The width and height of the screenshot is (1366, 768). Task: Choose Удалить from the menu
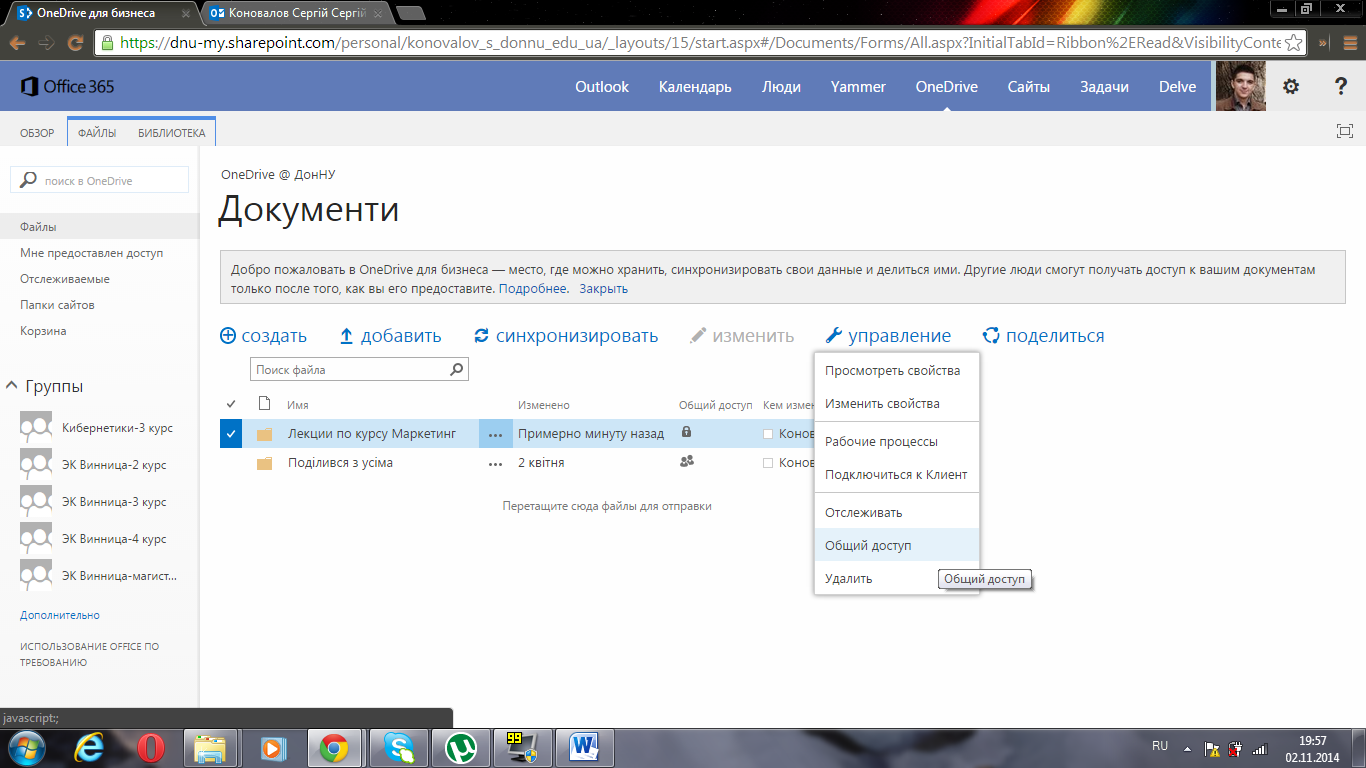897,579
